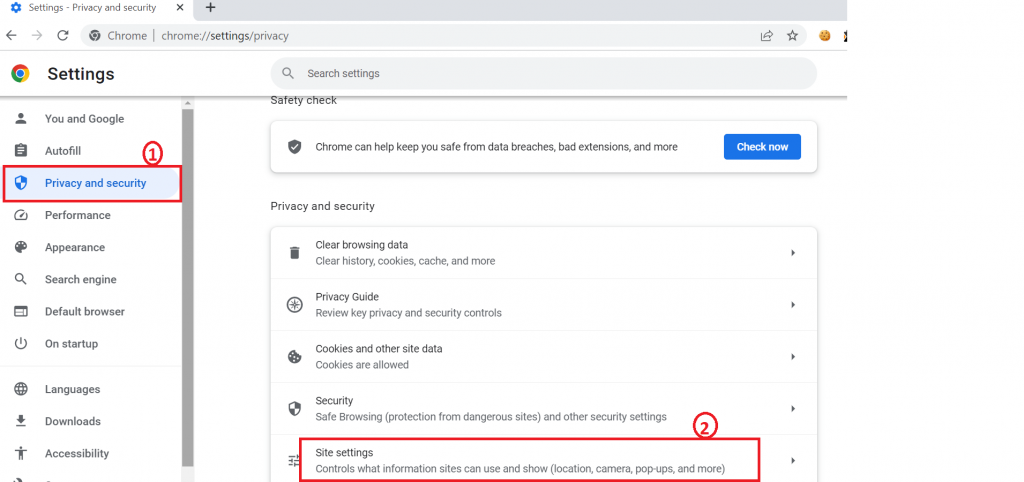Select Privacy and security in sidebar
The image size is (1024, 482).
coord(95,183)
